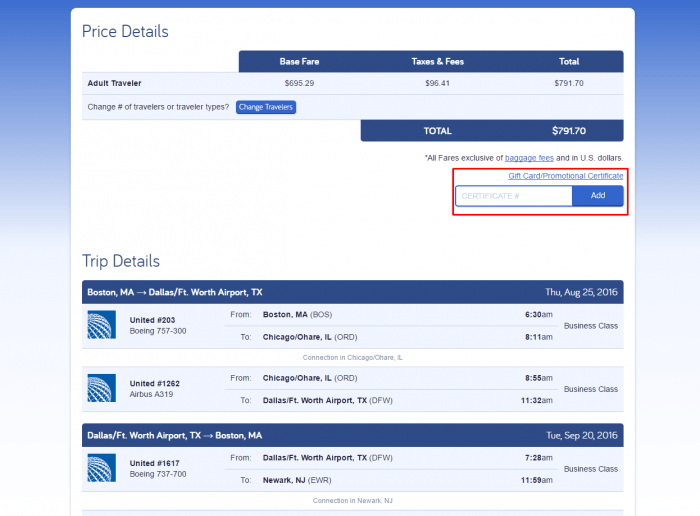
Task: Click the 8:11am arrival time
Action: tap(538, 337)
